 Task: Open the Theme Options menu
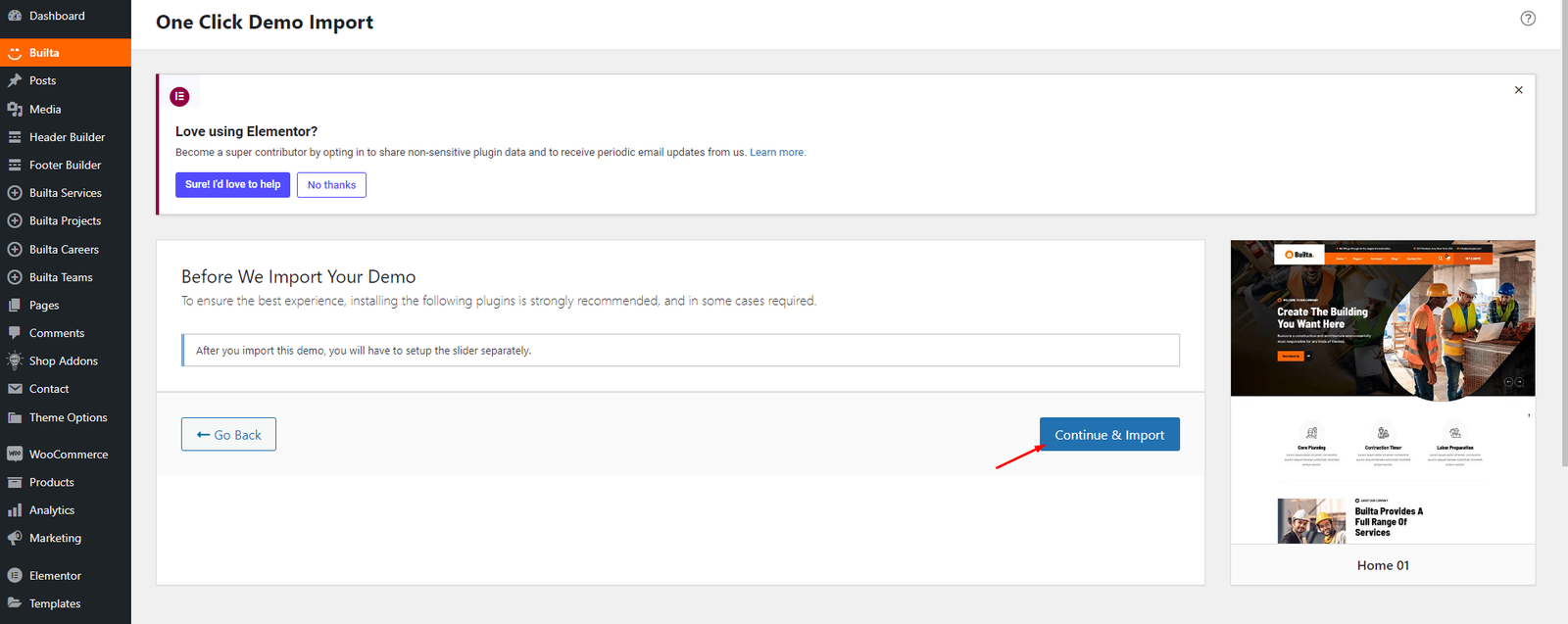[x=66, y=417]
